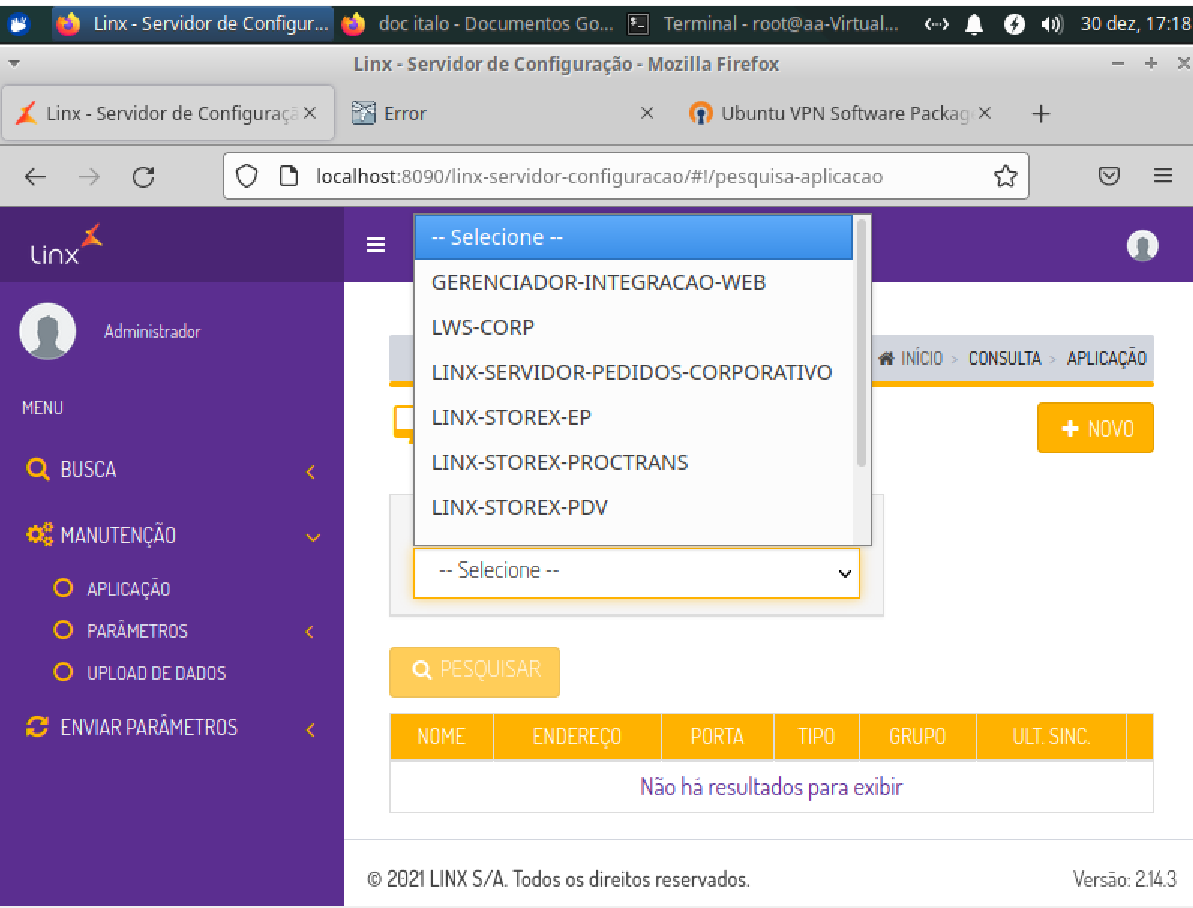
Task: Open the user avatar in purple header
Action: pos(1142,245)
